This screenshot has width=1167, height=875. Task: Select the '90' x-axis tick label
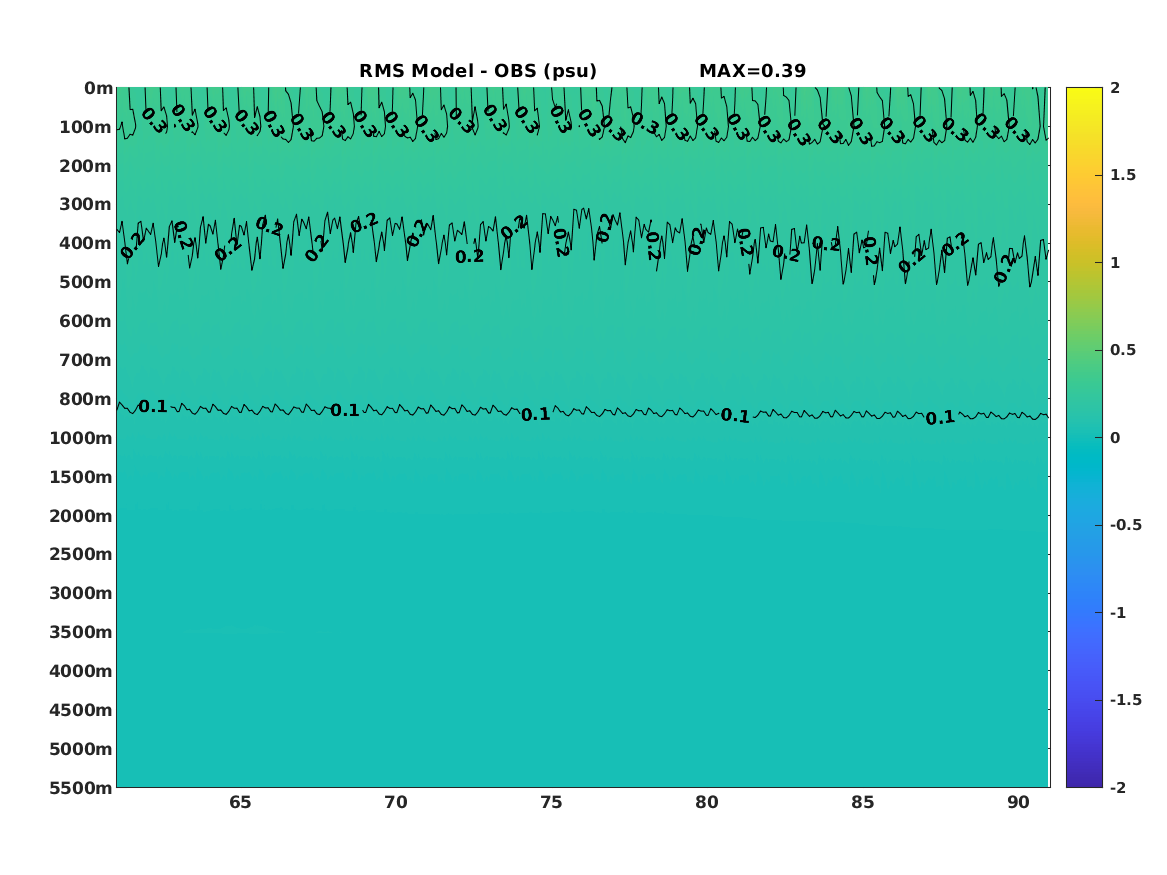[x=1018, y=803]
